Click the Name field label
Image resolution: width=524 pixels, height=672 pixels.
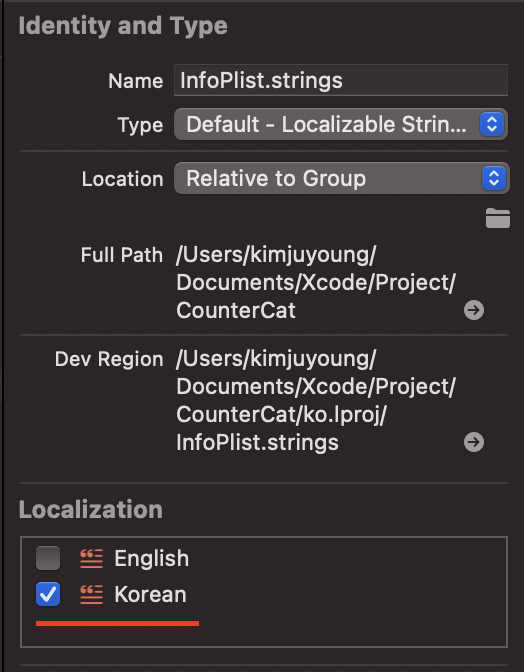point(136,81)
